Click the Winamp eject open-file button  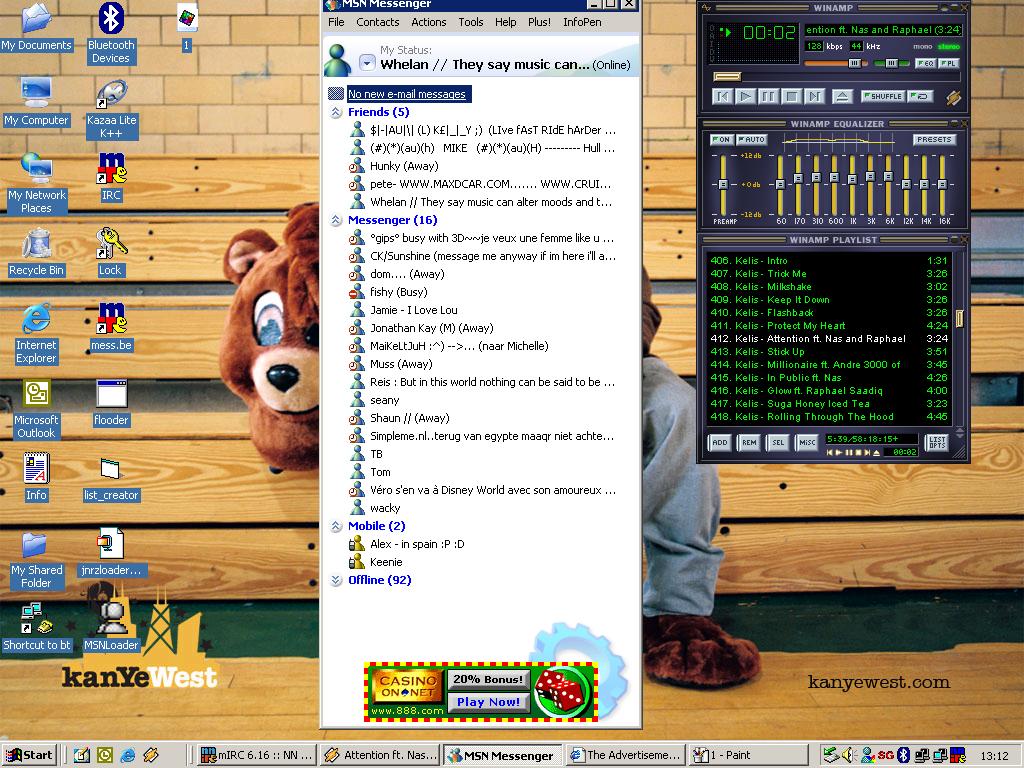click(842, 97)
